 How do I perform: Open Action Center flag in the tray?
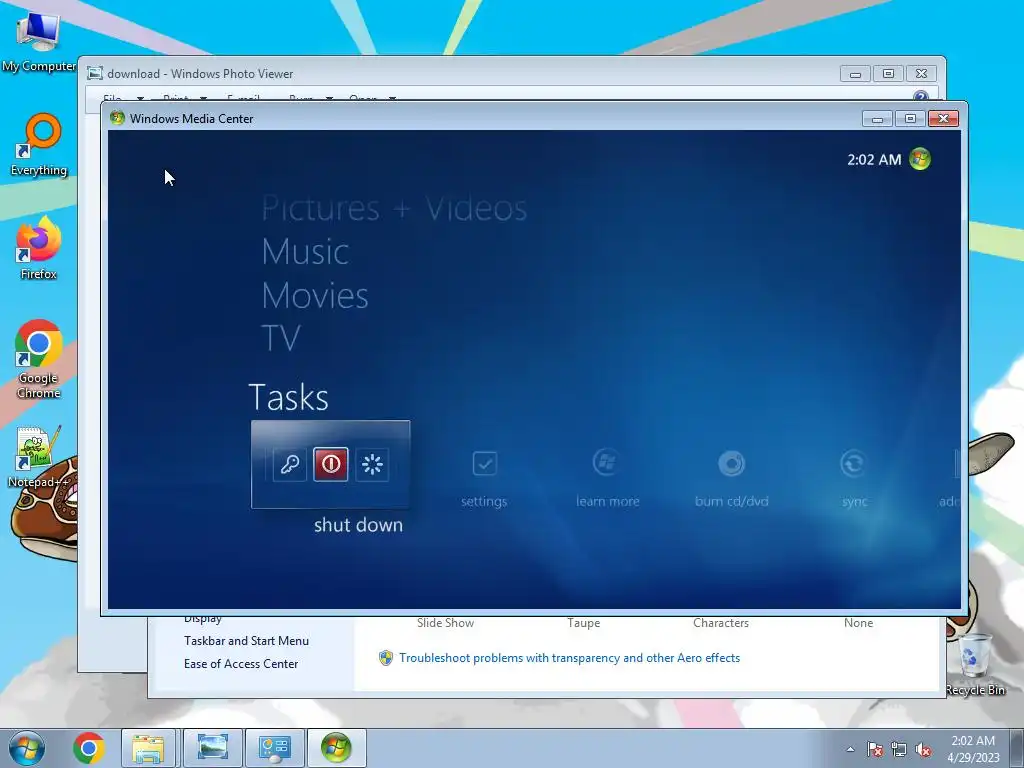tap(874, 749)
